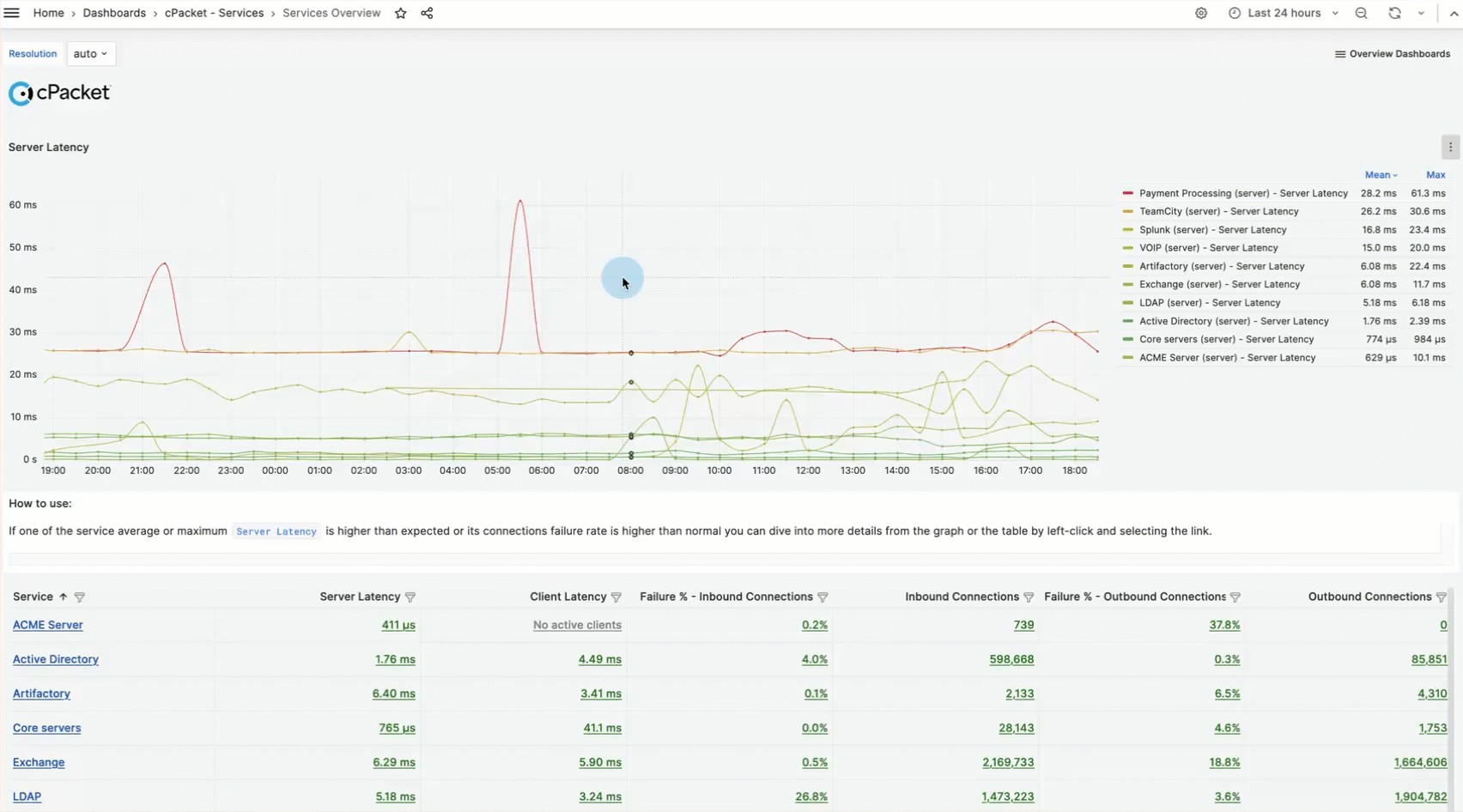Zoom out the time range

pos(1361,13)
